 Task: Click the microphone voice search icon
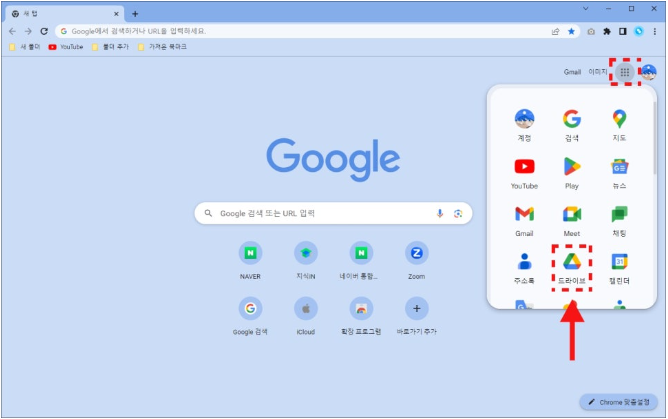click(440, 213)
